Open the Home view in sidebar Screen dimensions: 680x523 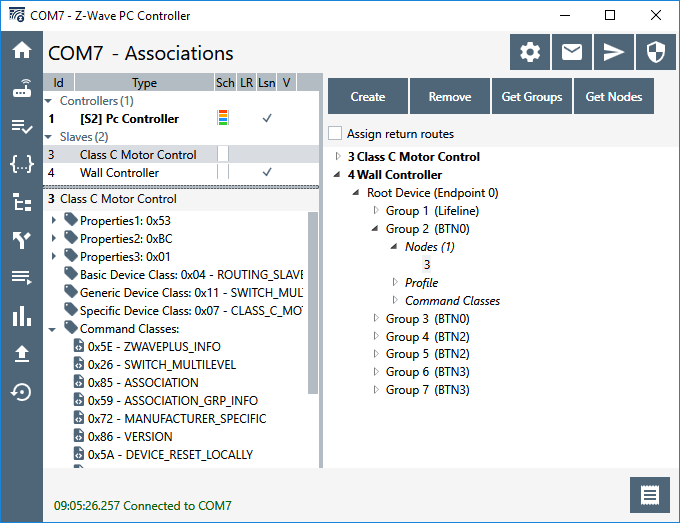click(x=21, y=51)
